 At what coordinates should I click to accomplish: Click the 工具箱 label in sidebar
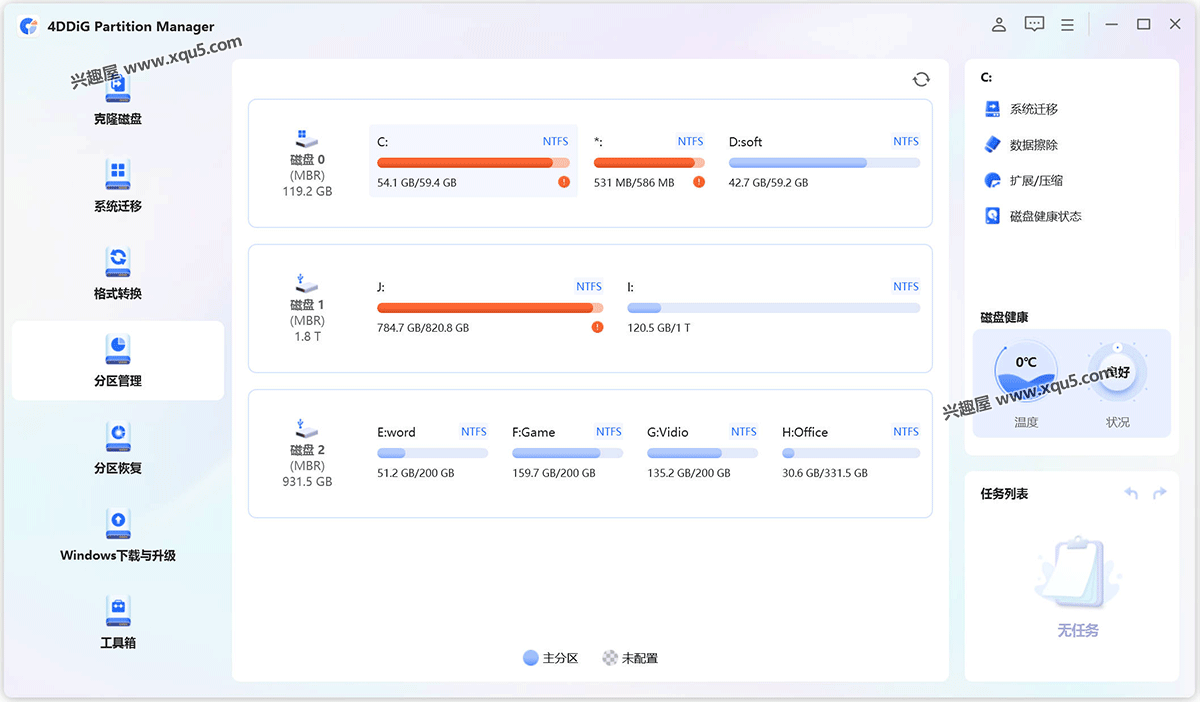[x=118, y=643]
